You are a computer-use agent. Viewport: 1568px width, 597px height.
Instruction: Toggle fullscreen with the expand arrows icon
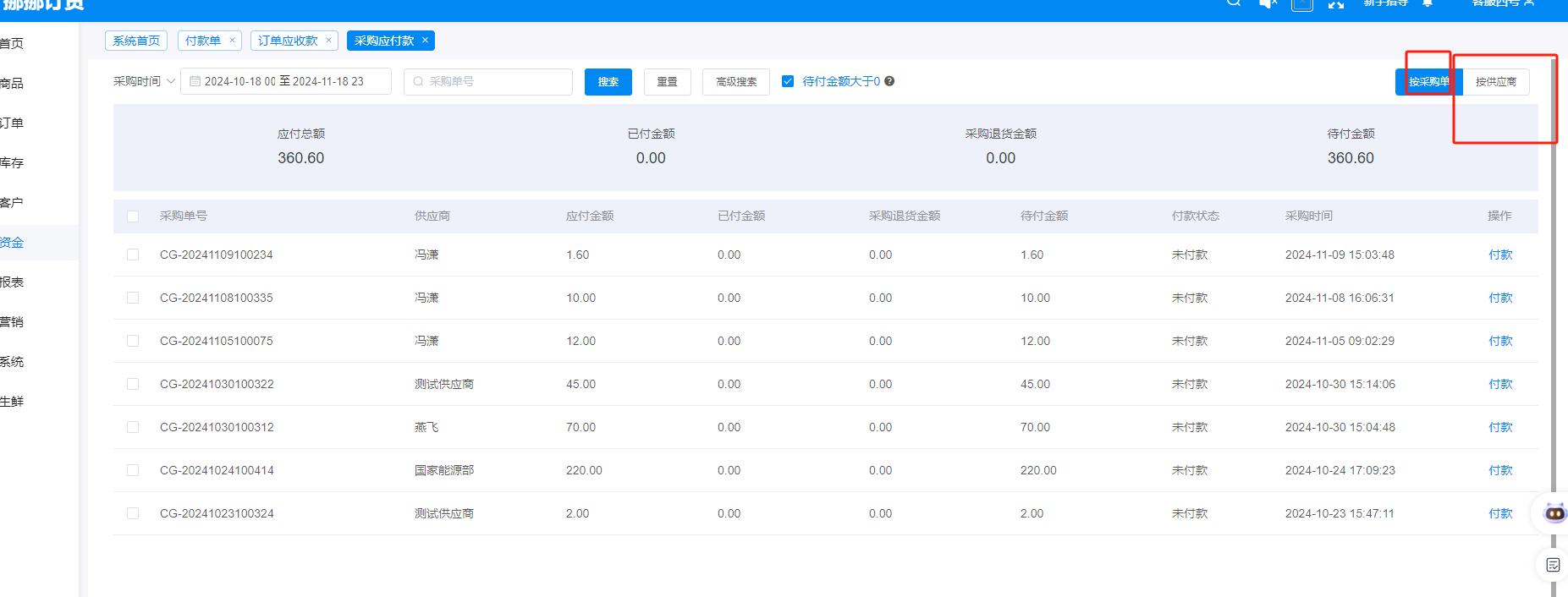1336,4
